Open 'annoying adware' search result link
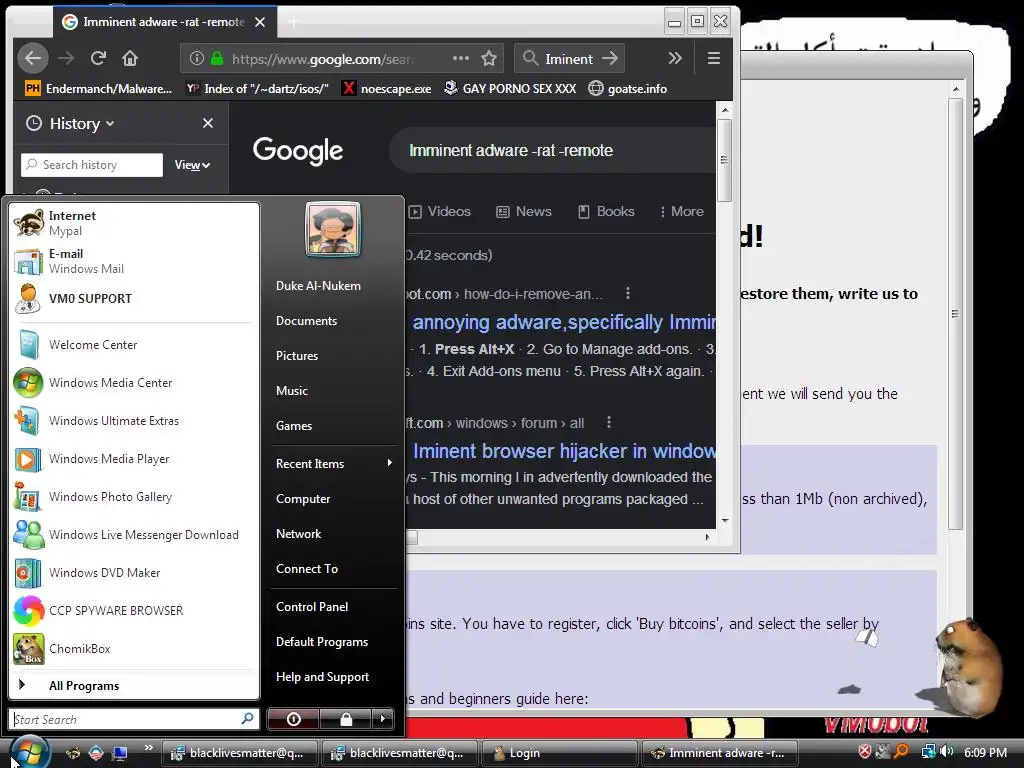1024x768 pixels. pyautogui.click(x=564, y=322)
